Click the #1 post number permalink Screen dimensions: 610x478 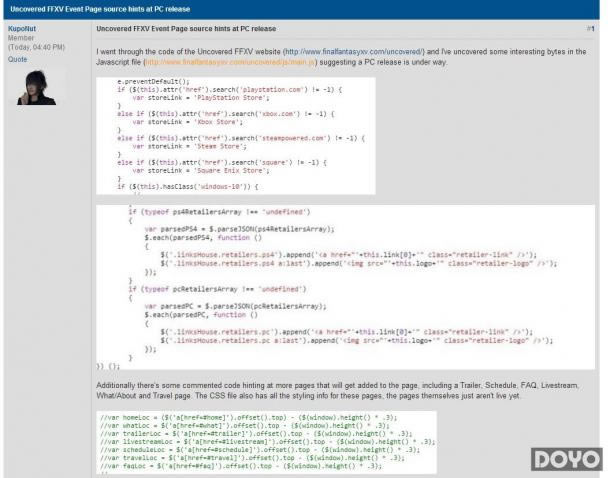coord(590,29)
